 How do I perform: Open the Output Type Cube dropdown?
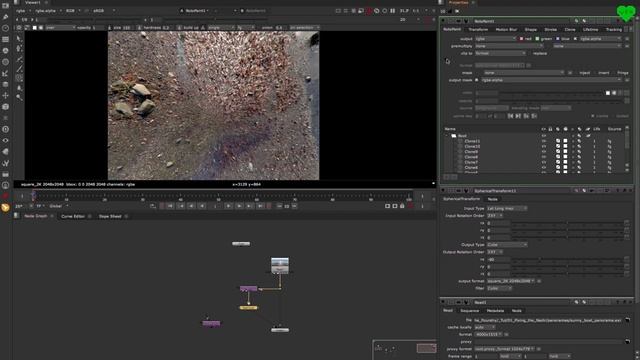(507, 245)
